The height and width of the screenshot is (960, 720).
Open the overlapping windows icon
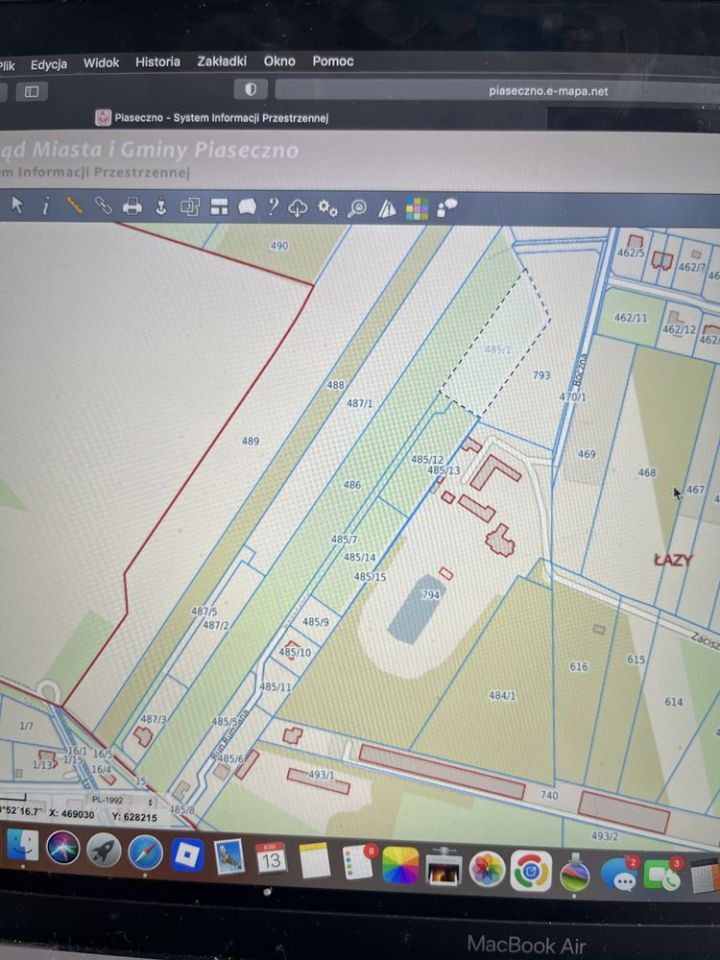(190, 207)
